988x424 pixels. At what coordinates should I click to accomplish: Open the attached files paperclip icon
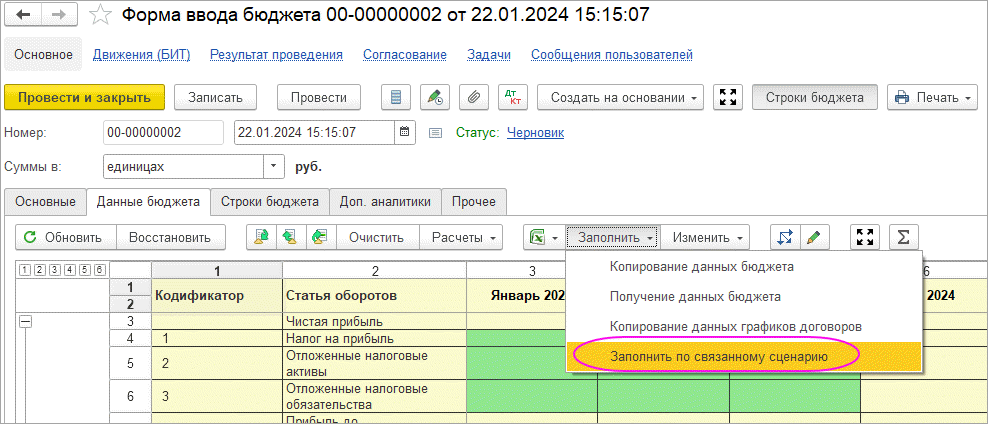[x=472, y=97]
